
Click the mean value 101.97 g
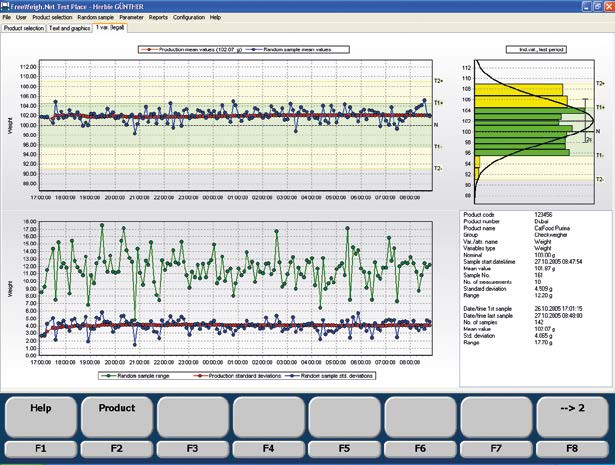pos(545,269)
